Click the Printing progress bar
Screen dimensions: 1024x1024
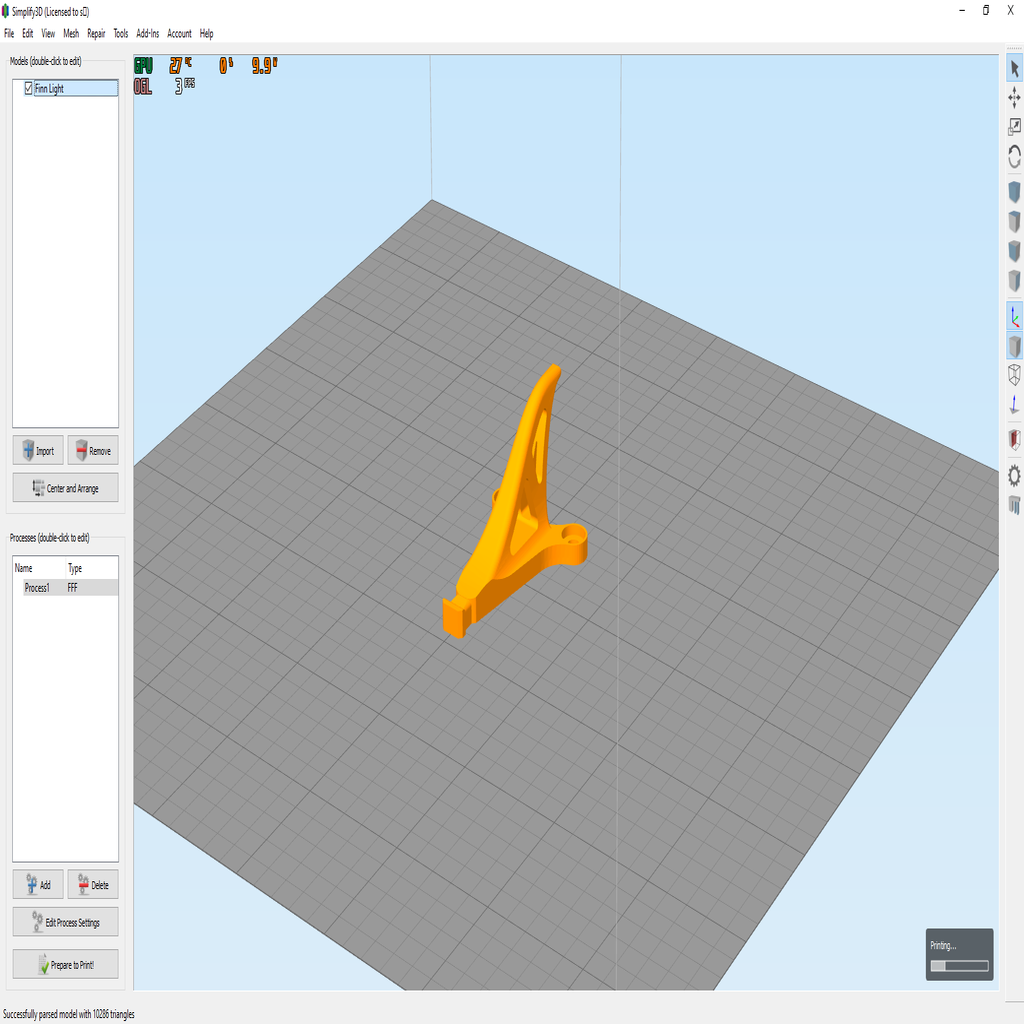959,966
